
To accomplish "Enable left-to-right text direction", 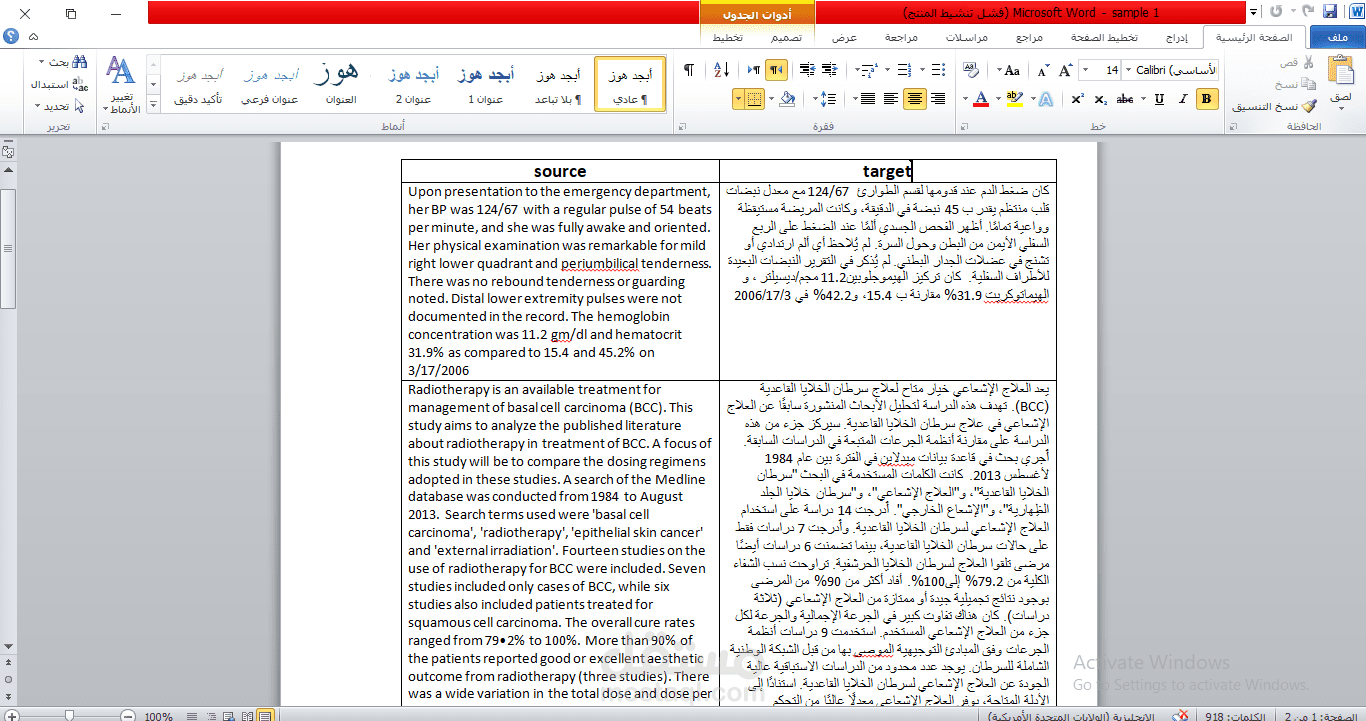I will [x=754, y=70].
